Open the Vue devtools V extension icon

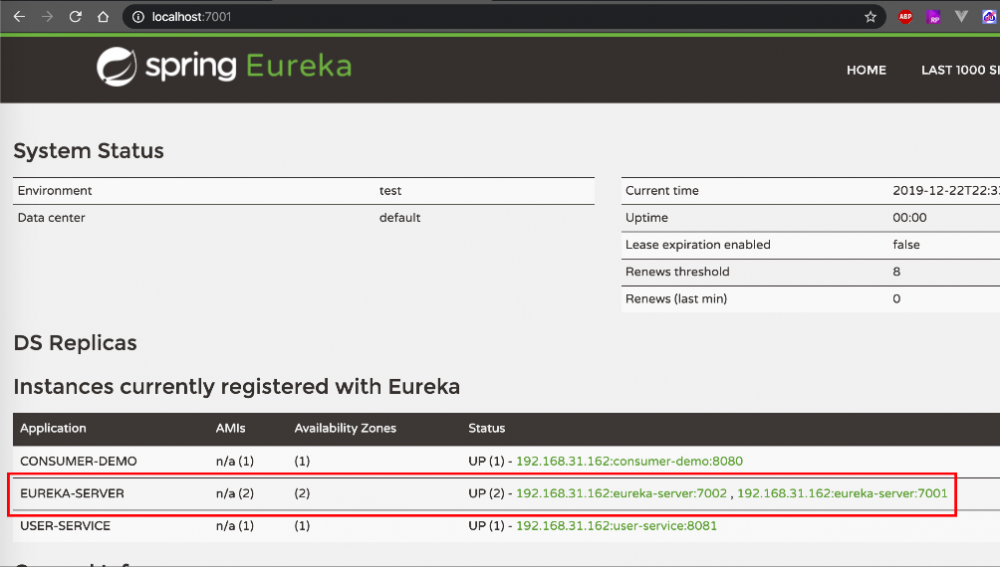coord(961,17)
